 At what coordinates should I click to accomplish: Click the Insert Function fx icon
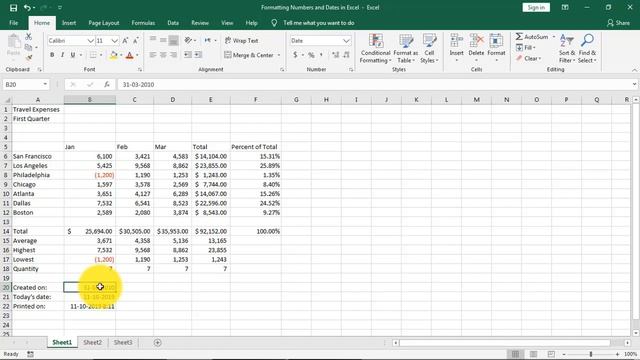click(x=107, y=84)
